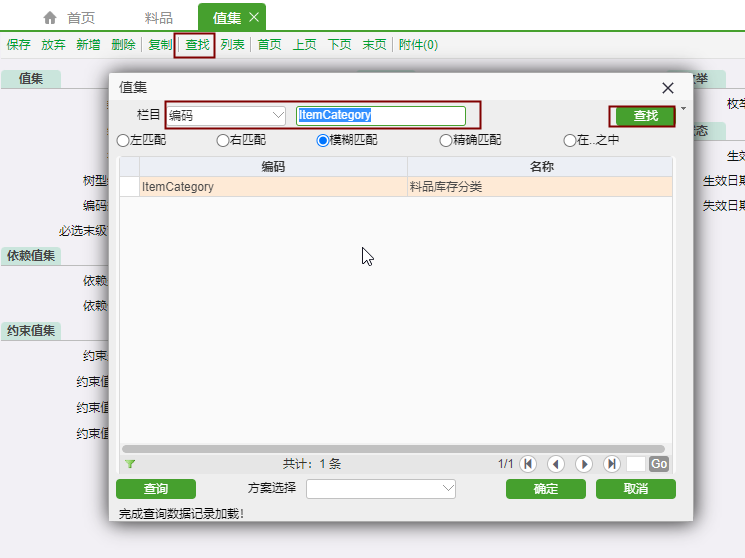Go to next page of results
745x558 pixels.
point(584,464)
